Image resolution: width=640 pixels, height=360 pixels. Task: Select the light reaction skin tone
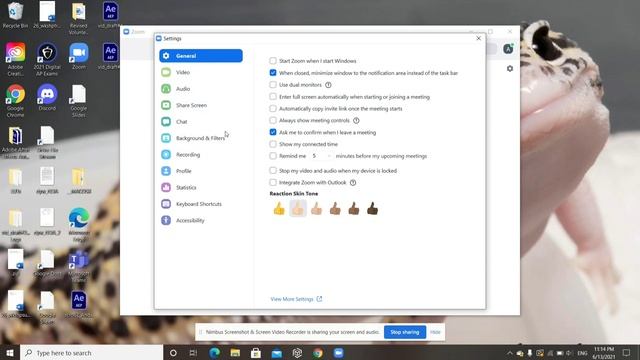298,209
